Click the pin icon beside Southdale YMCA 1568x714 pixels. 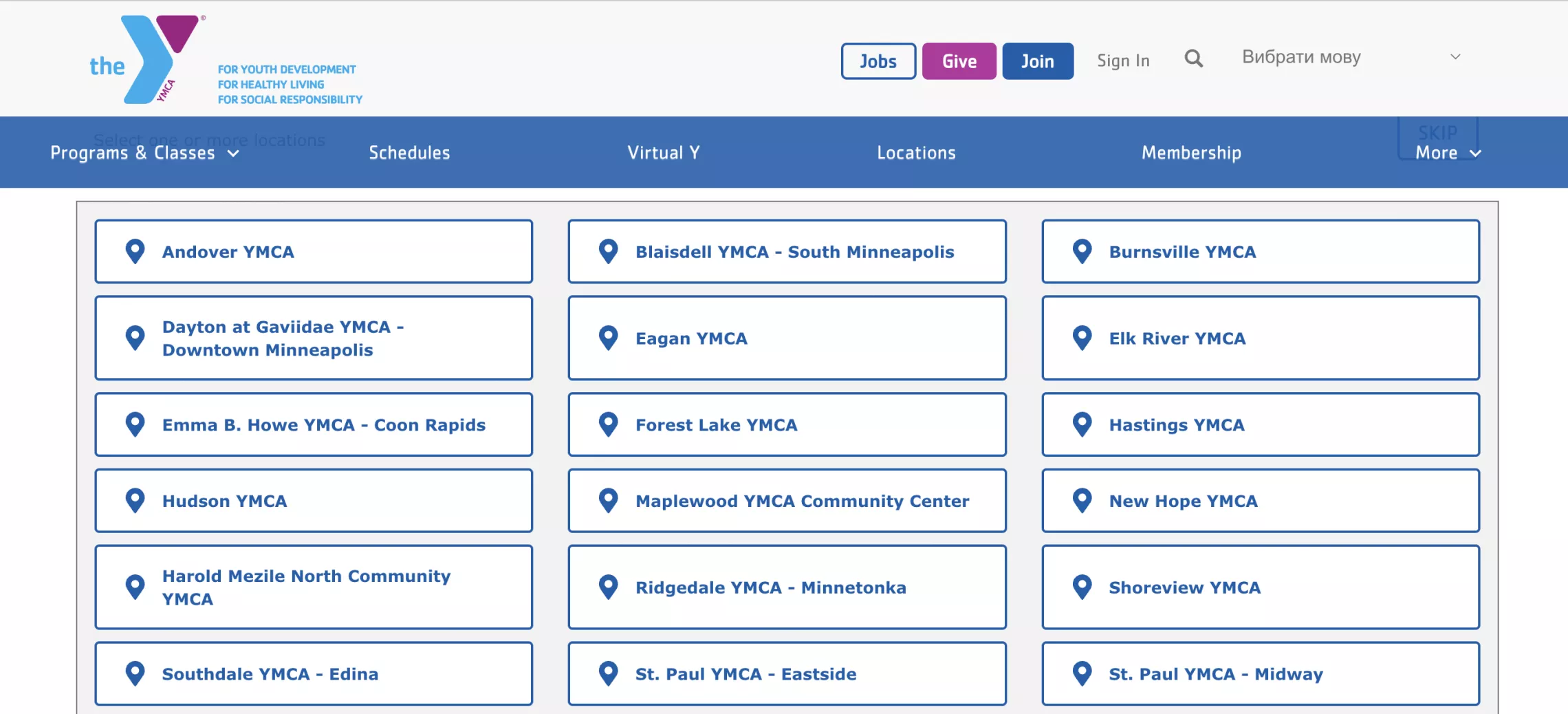pyautogui.click(x=135, y=674)
